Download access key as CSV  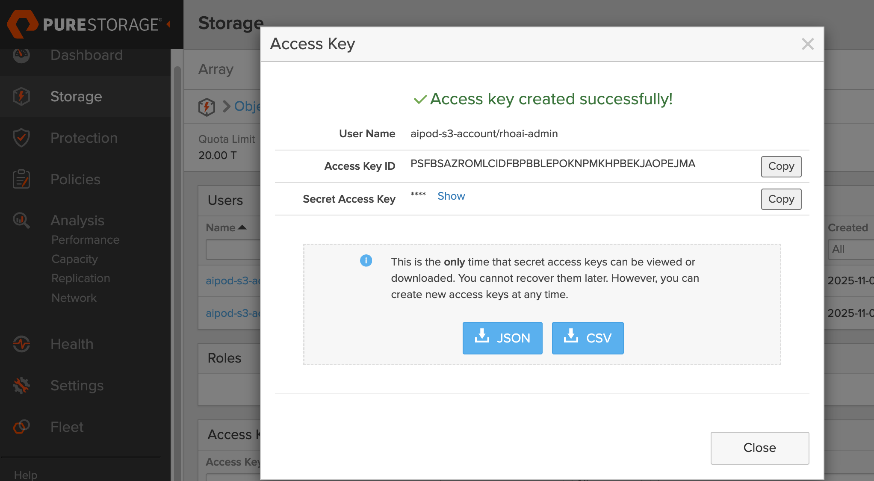coord(588,338)
